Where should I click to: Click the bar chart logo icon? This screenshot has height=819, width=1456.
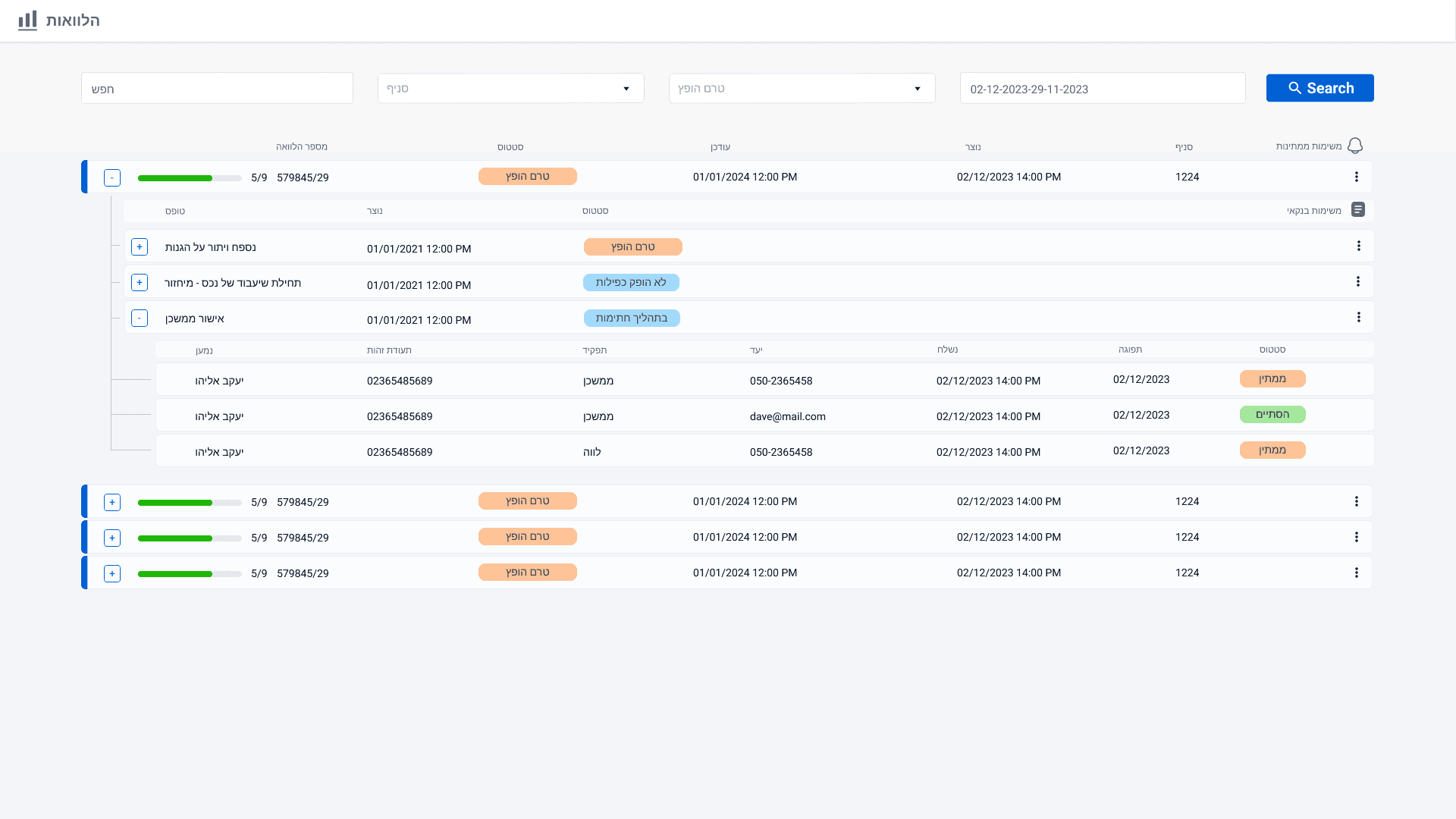click(x=27, y=20)
